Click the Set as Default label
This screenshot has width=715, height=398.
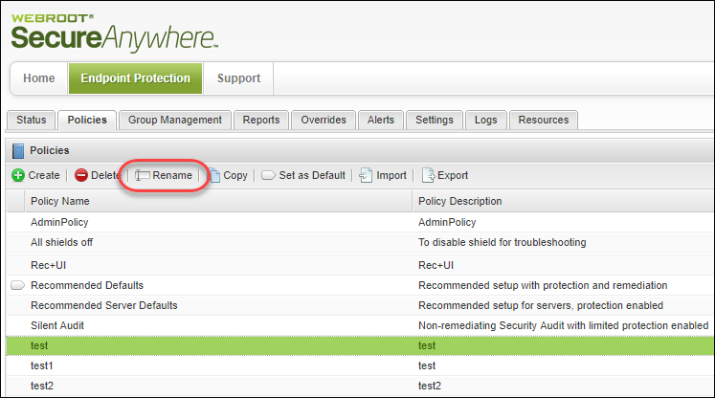click(x=312, y=175)
